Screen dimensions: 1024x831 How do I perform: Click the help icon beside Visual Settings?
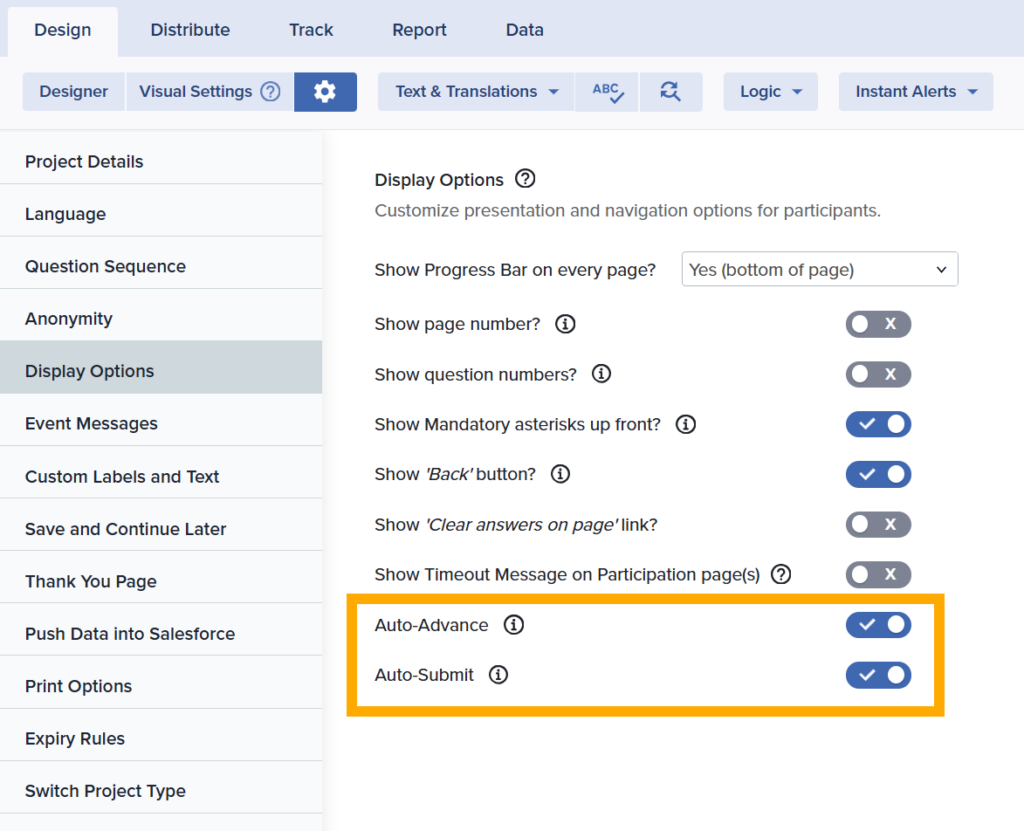tap(270, 91)
